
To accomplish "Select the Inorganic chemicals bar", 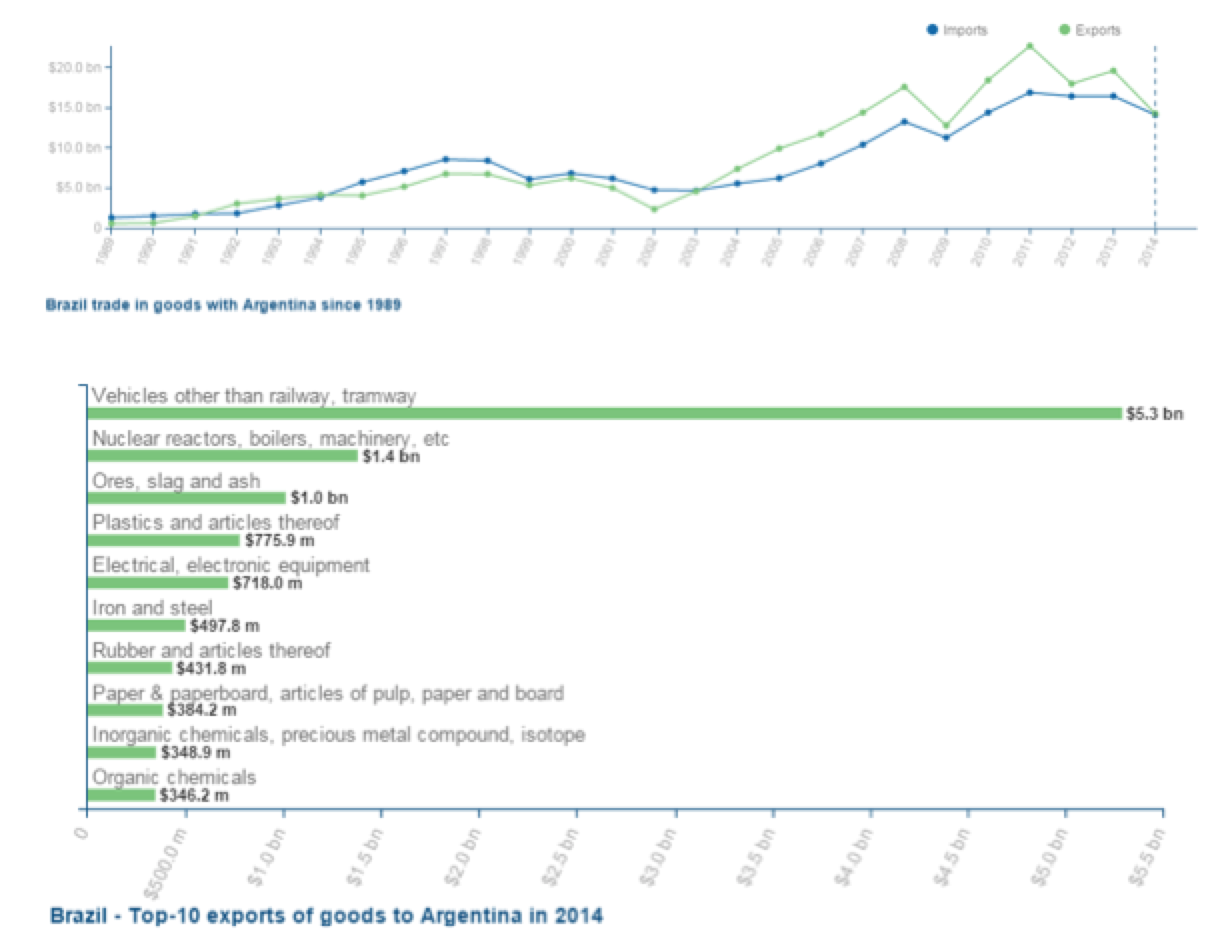I will coord(121,752).
